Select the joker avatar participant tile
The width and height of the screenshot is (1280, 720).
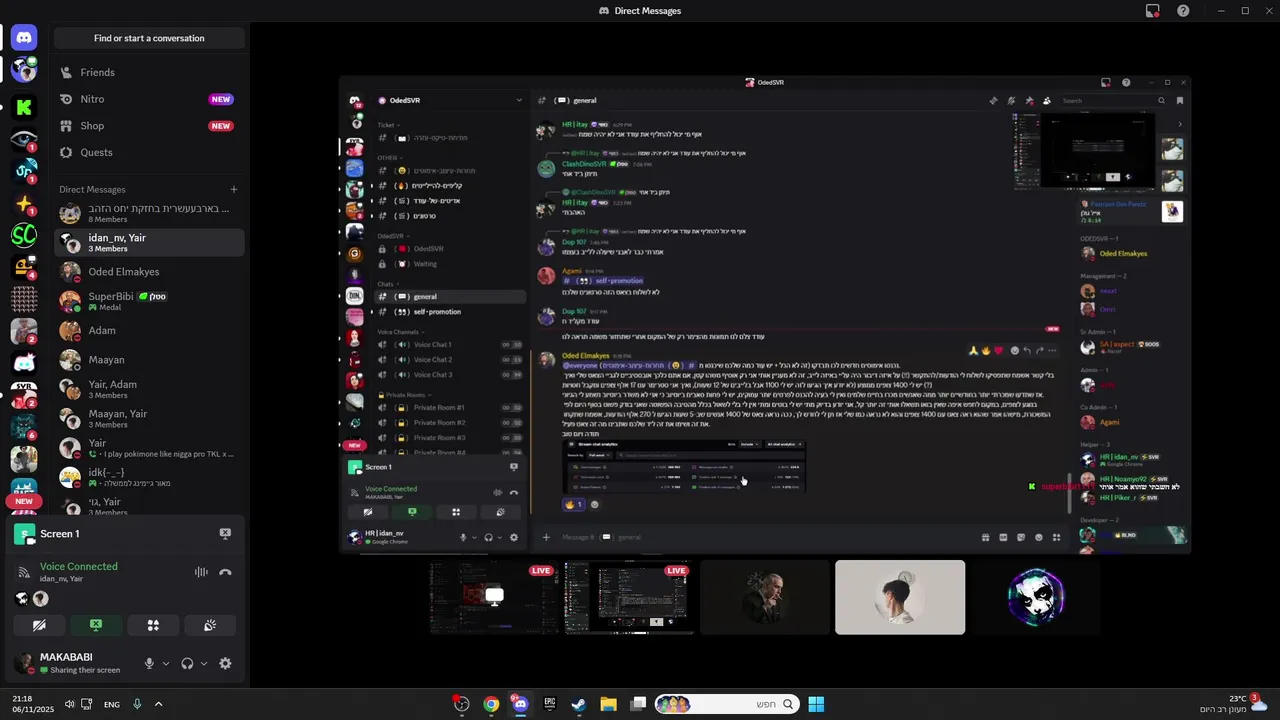[1035, 597]
